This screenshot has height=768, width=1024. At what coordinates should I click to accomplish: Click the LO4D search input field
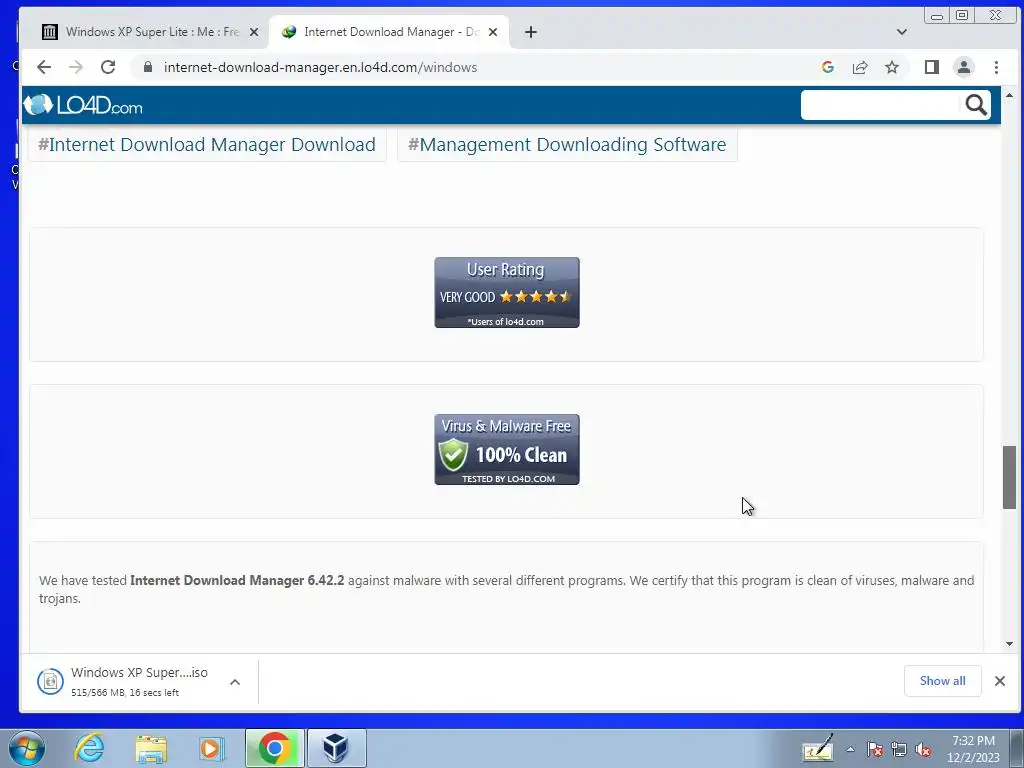tap(880, 105)
